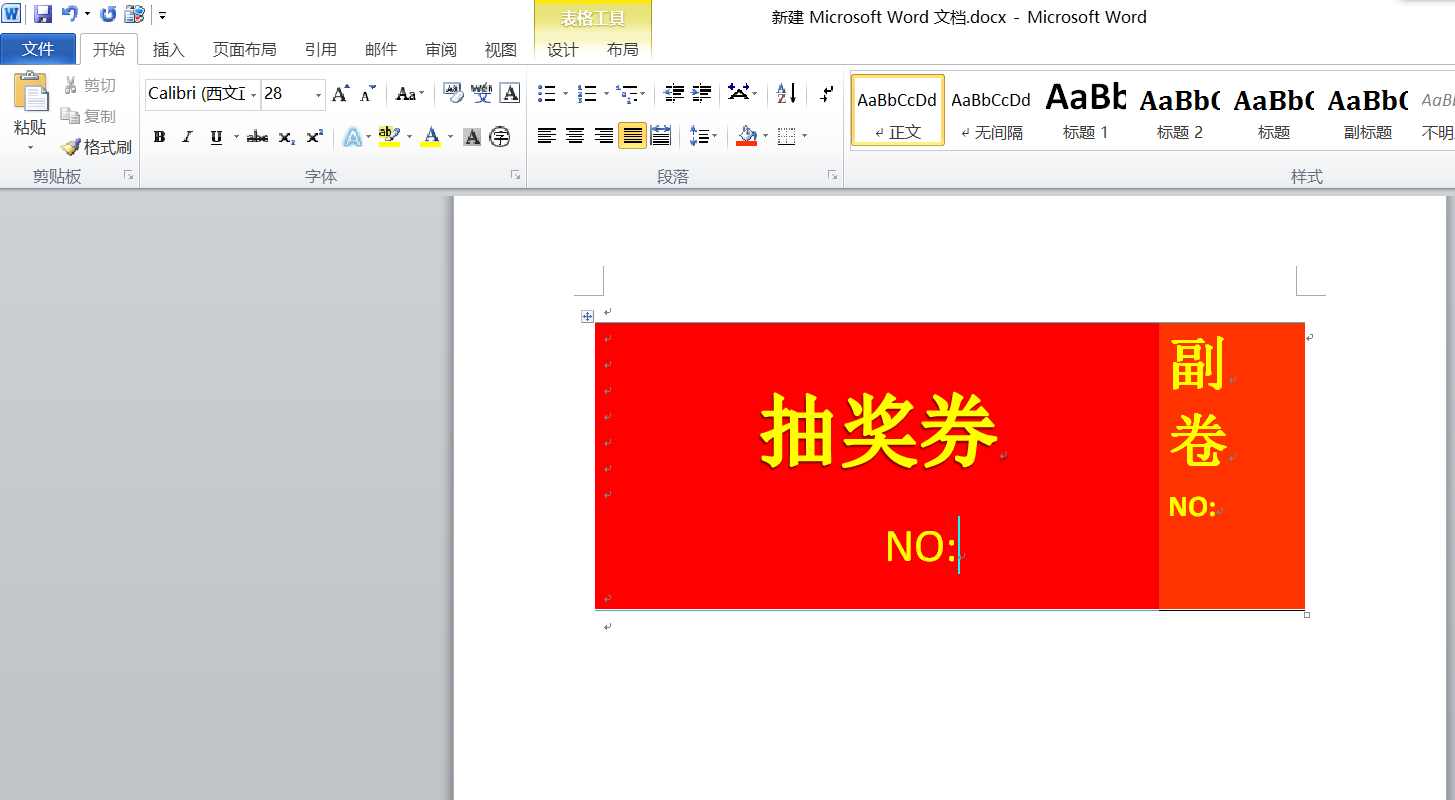This screenshot has height=800, width=1455.
Task: Click the table move handle icon
Action: click(x=588, y=317)
